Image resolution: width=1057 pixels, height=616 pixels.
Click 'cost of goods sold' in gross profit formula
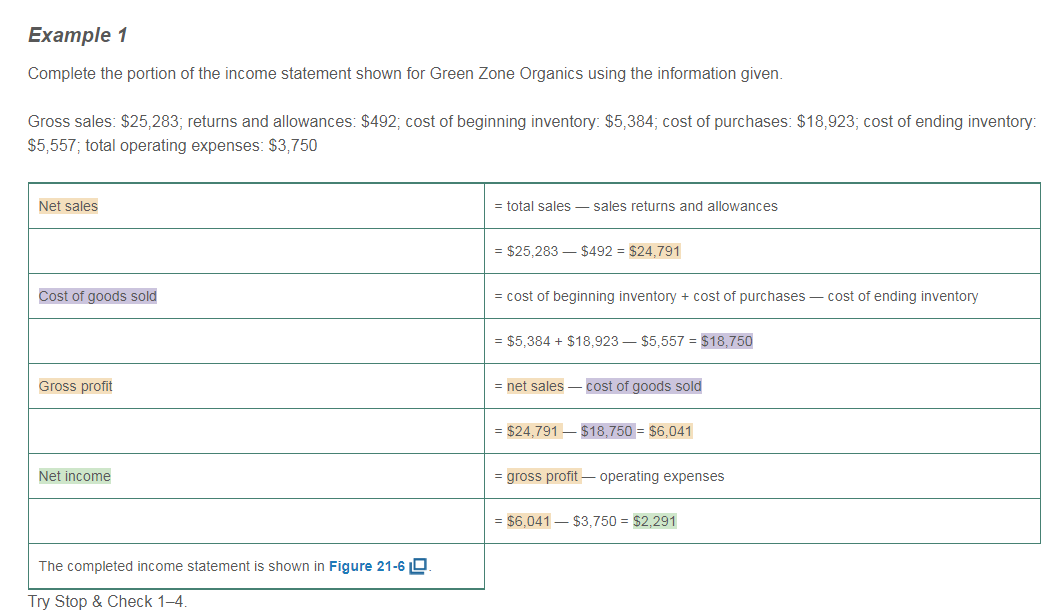click(x=644, y=386)
